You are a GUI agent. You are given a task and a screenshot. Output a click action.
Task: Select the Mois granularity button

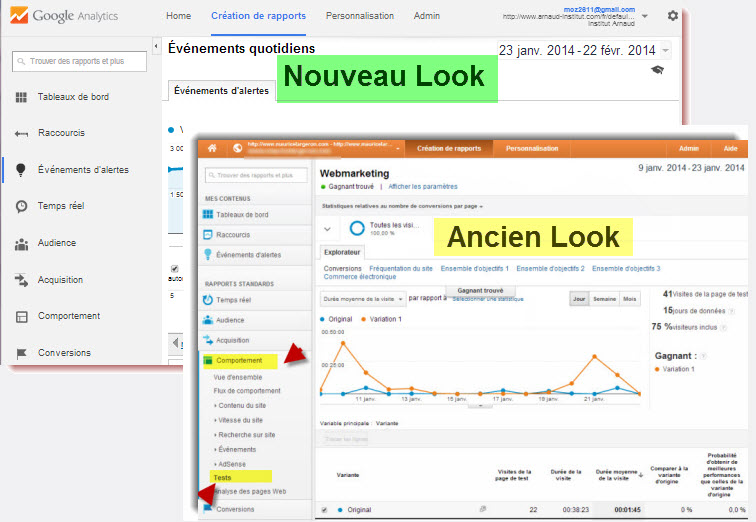pyautogui.click(x=630, y=299)
